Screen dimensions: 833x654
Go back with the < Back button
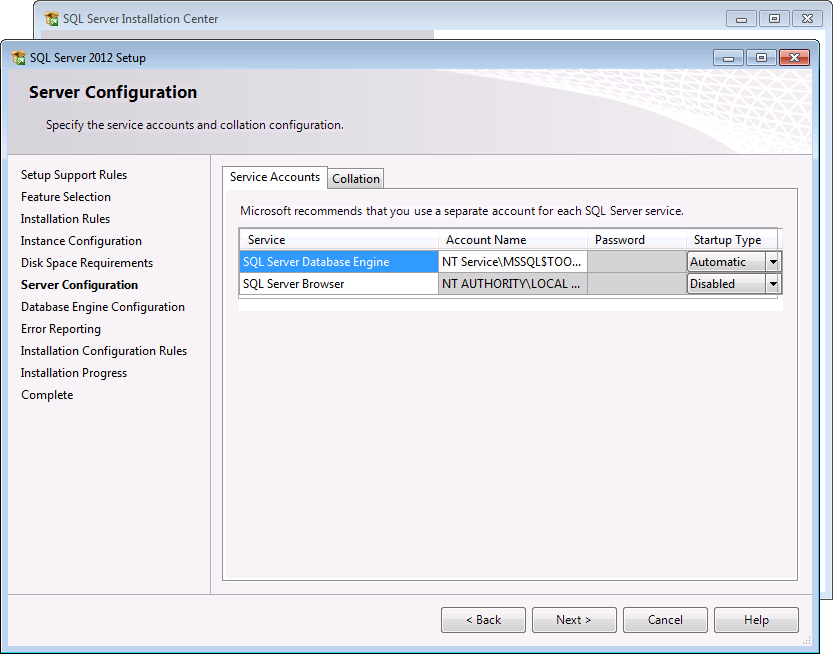coord(483,620)
